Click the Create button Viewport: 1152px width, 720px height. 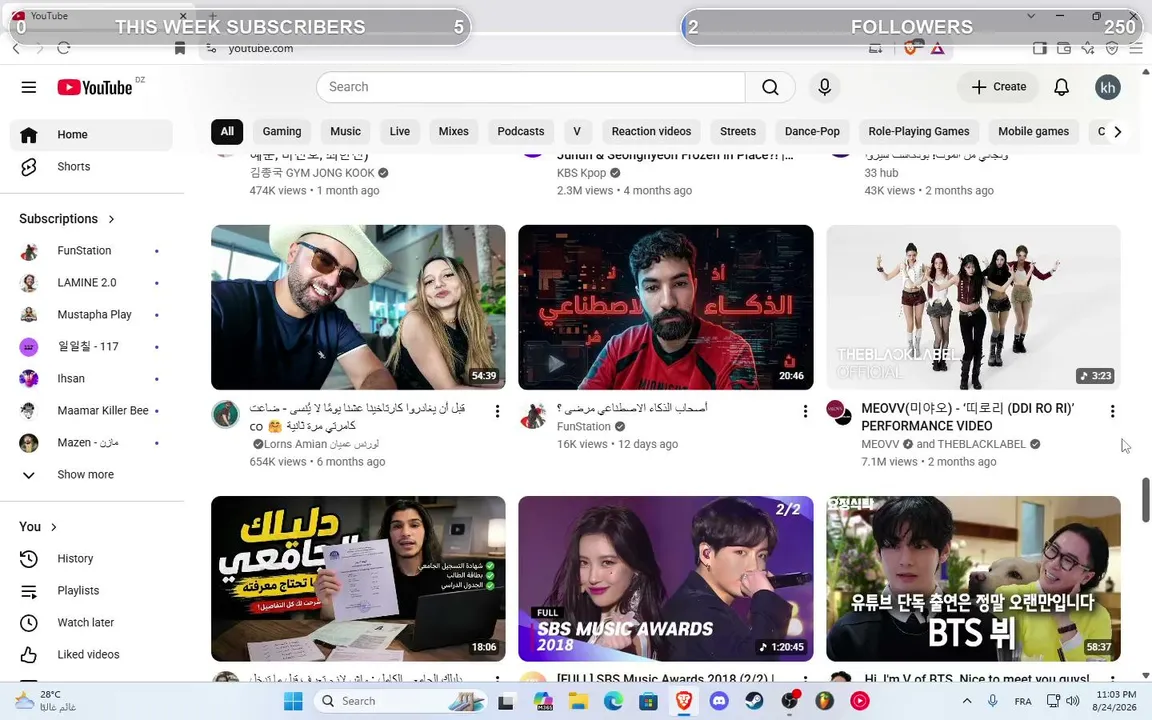tap(998, 87)
